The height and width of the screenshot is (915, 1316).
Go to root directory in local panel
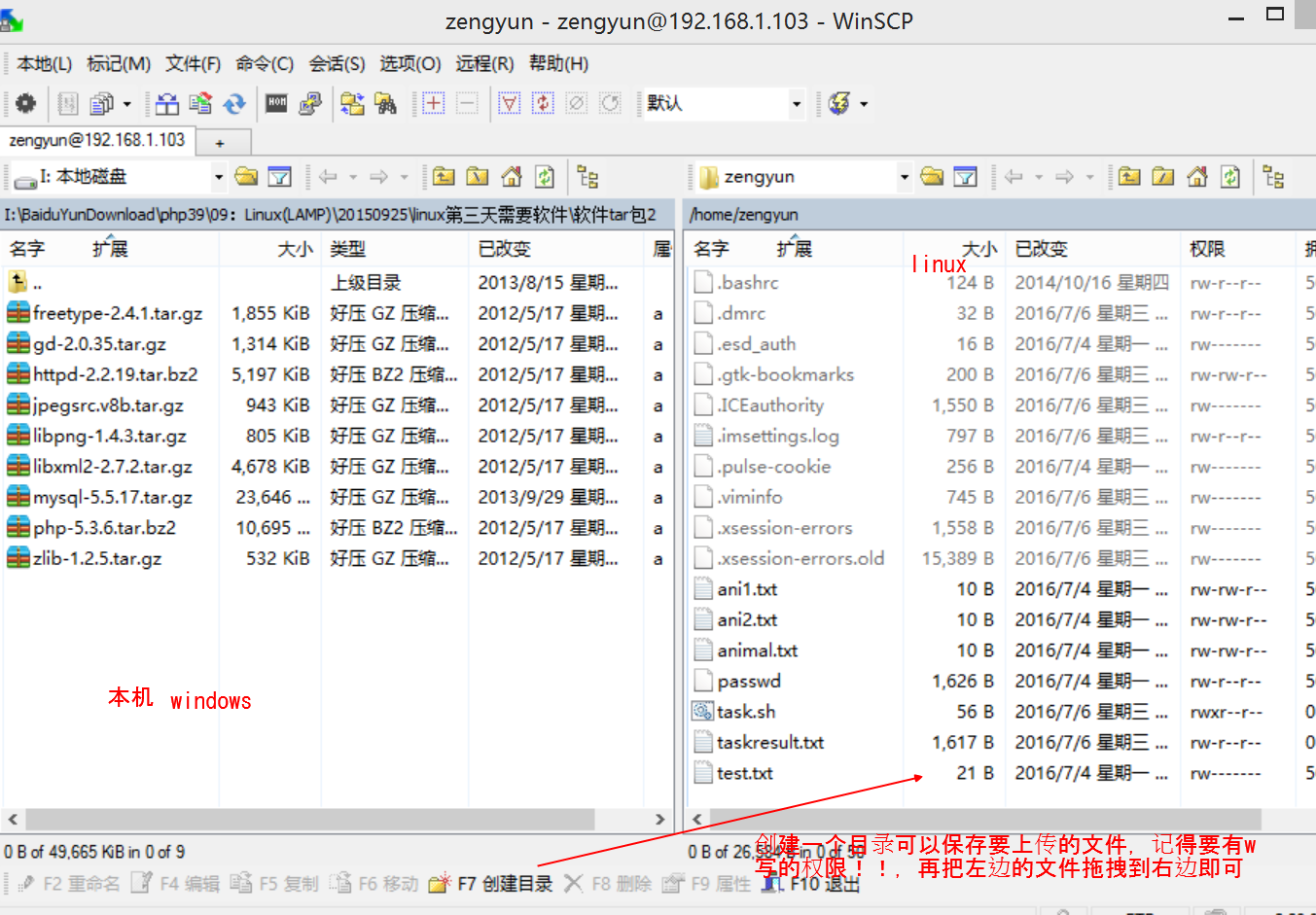coord(477,176)
